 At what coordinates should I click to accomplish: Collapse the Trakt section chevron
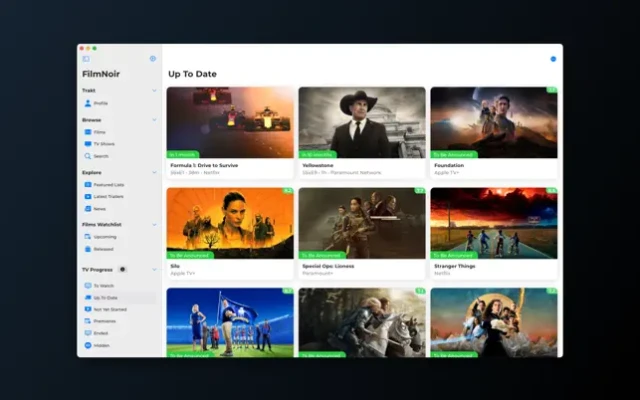pyautogui.click(x=154, y=90)
